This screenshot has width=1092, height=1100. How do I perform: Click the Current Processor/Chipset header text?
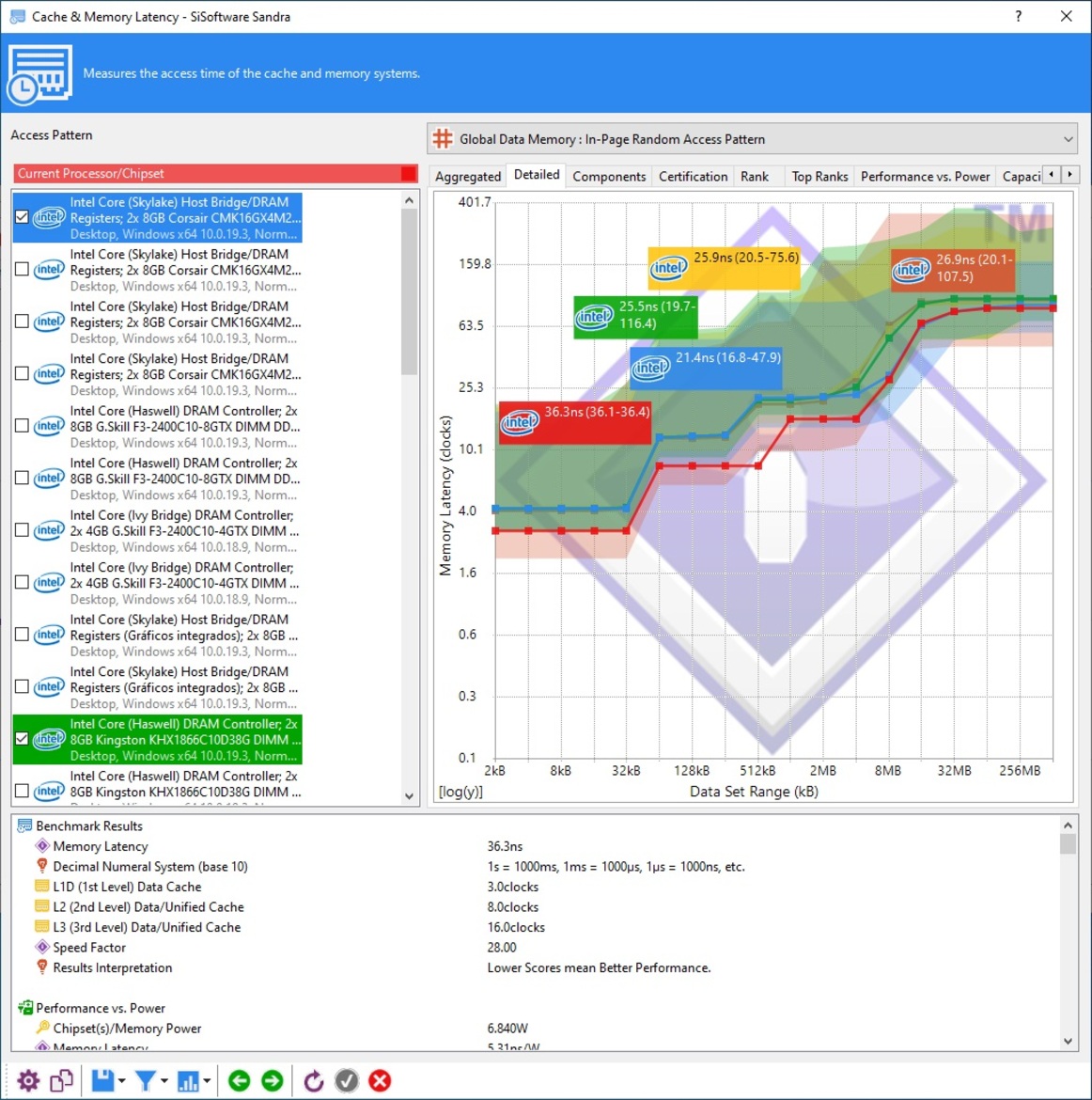[90, 173]
